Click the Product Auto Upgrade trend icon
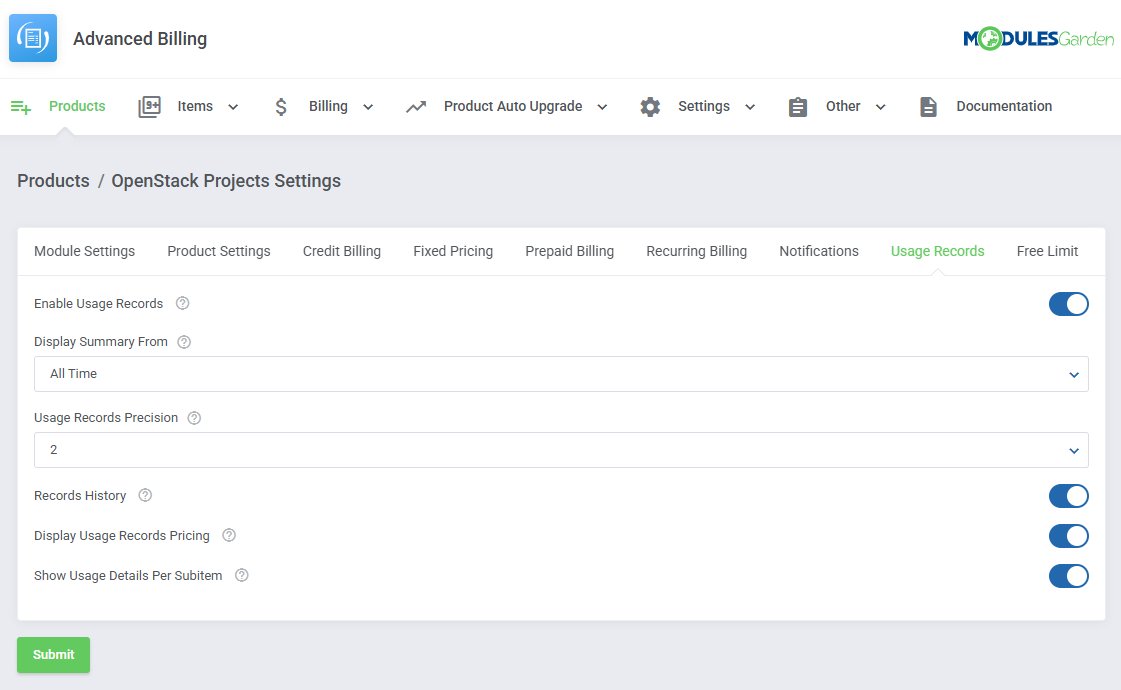Viewport: 1121px width, 690px height. pos(416,107)
